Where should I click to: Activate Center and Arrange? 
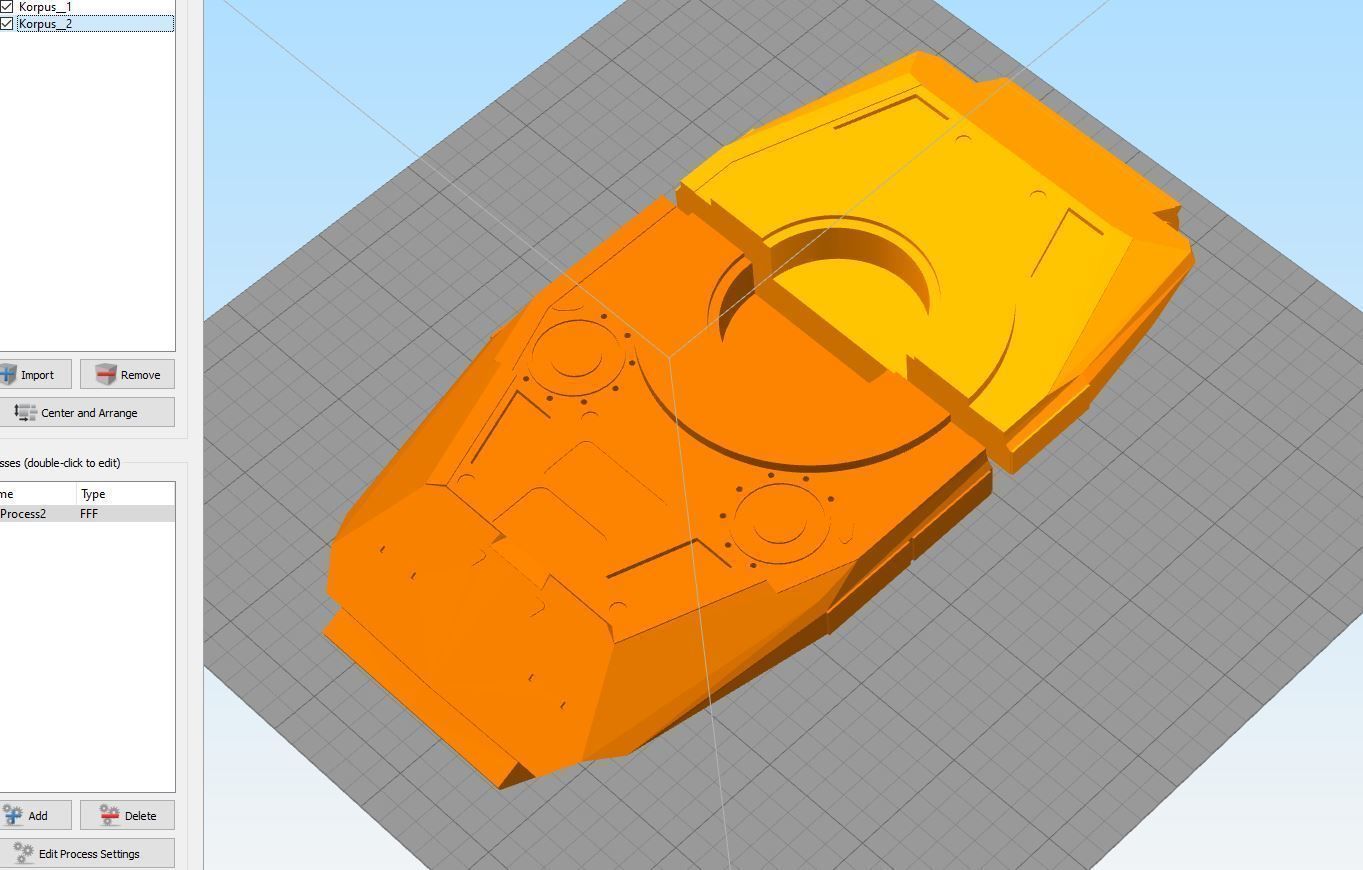87,412
